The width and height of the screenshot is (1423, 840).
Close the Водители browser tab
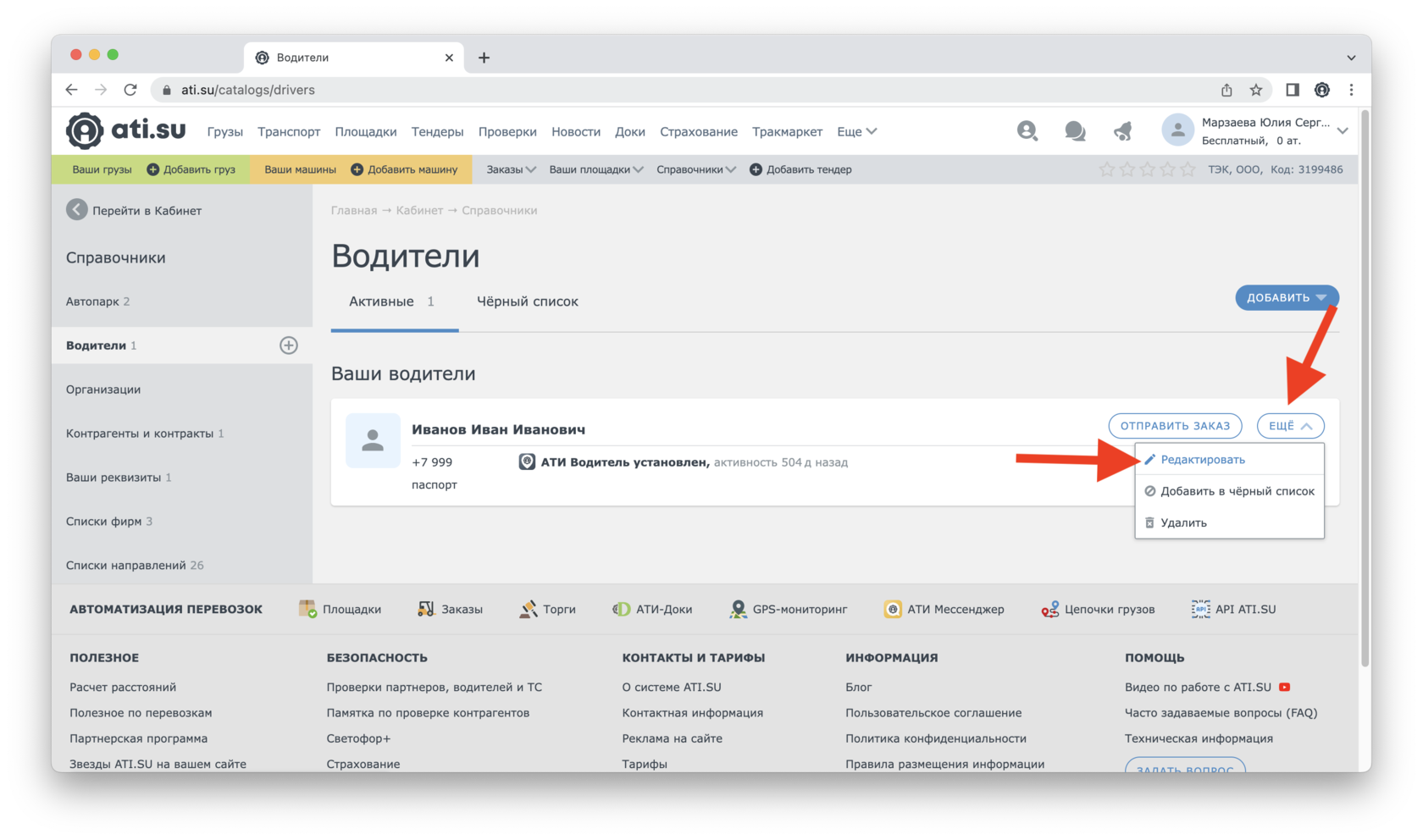(x=449, y=58)
